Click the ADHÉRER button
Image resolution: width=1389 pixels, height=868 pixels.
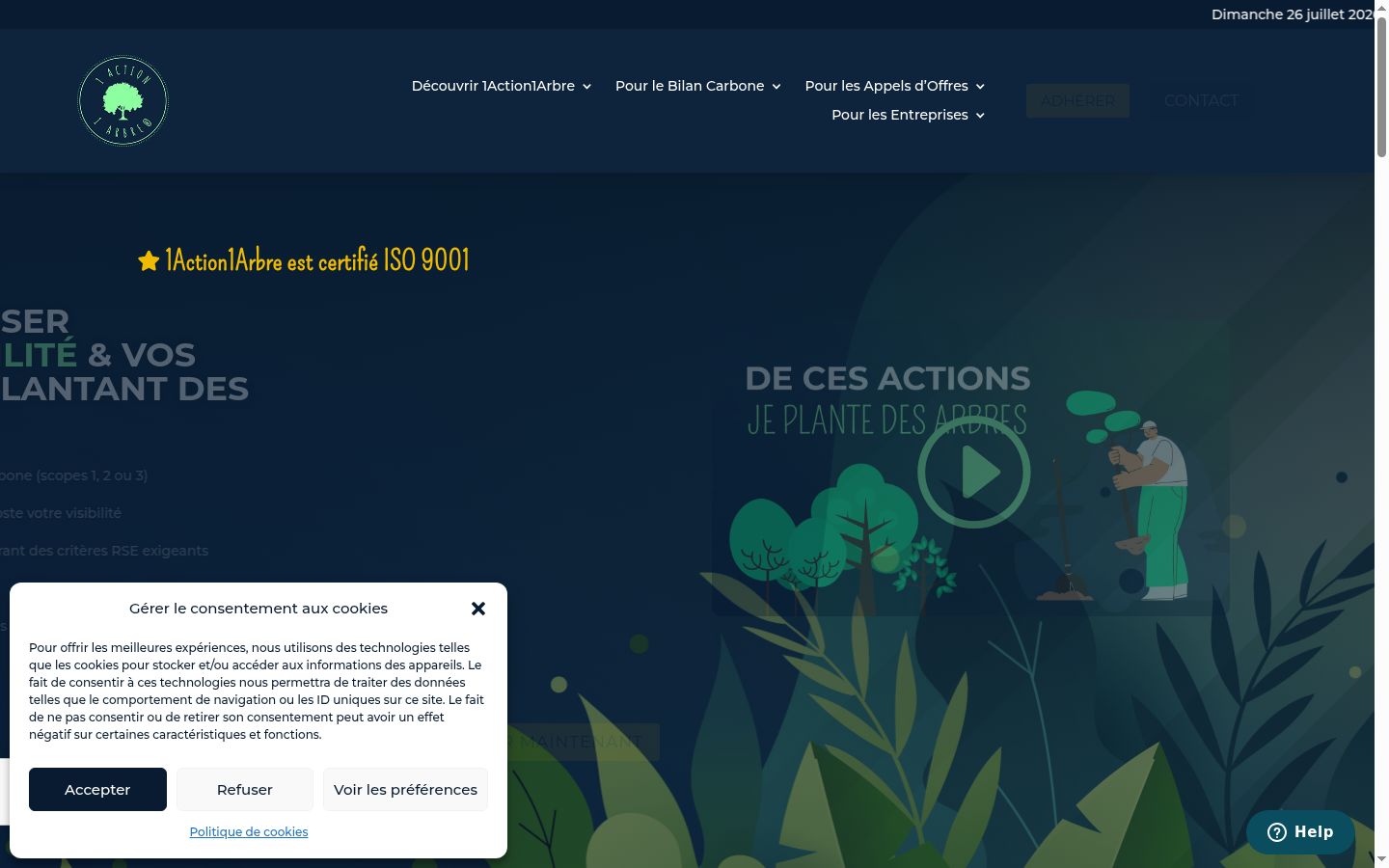coord(1077,100)
